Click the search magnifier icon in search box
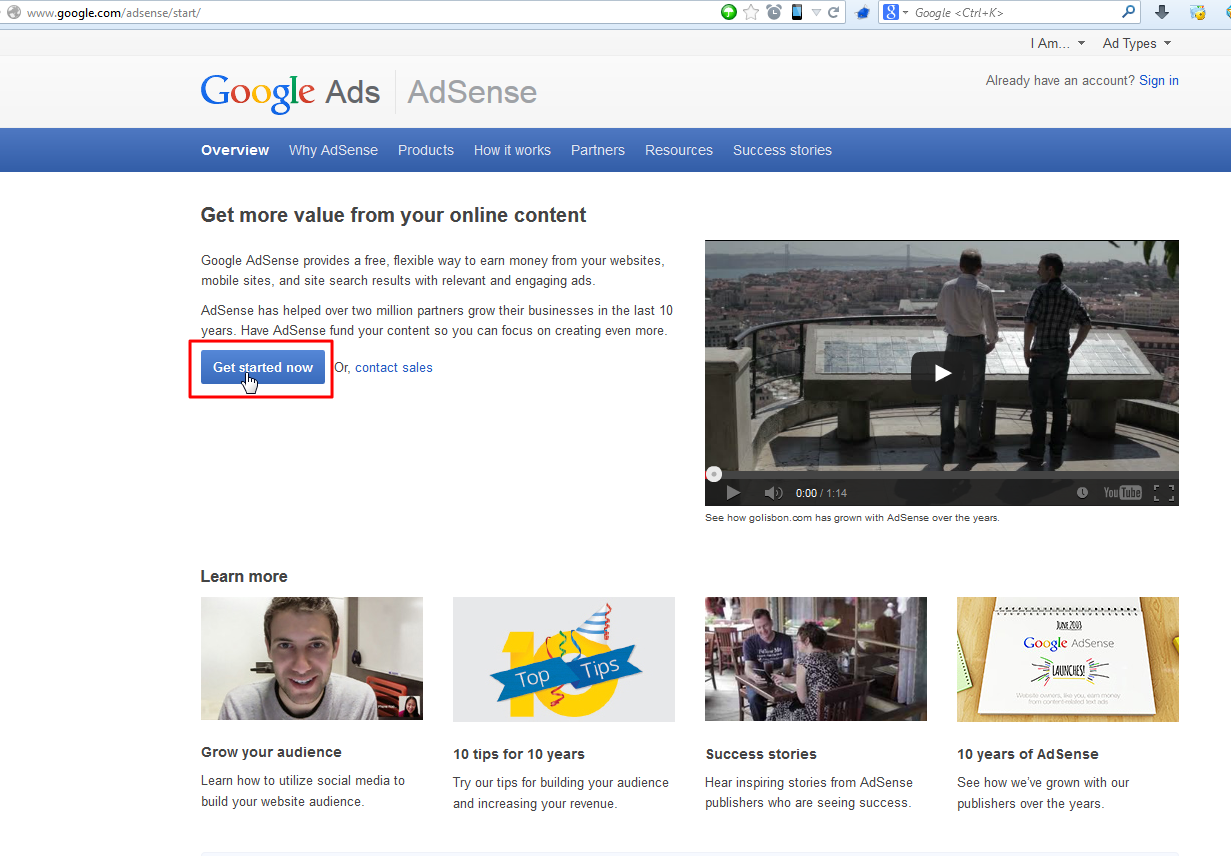 point(1129,13)
